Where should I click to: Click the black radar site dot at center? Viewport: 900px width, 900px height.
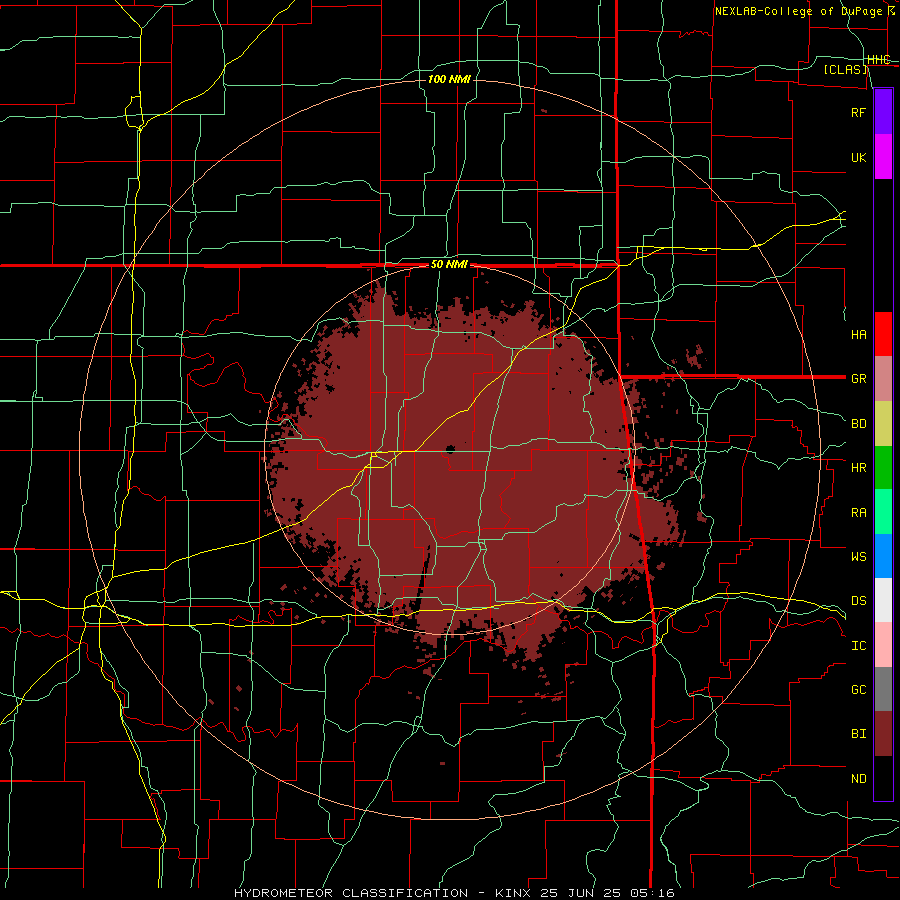click(x=450, y=449)
